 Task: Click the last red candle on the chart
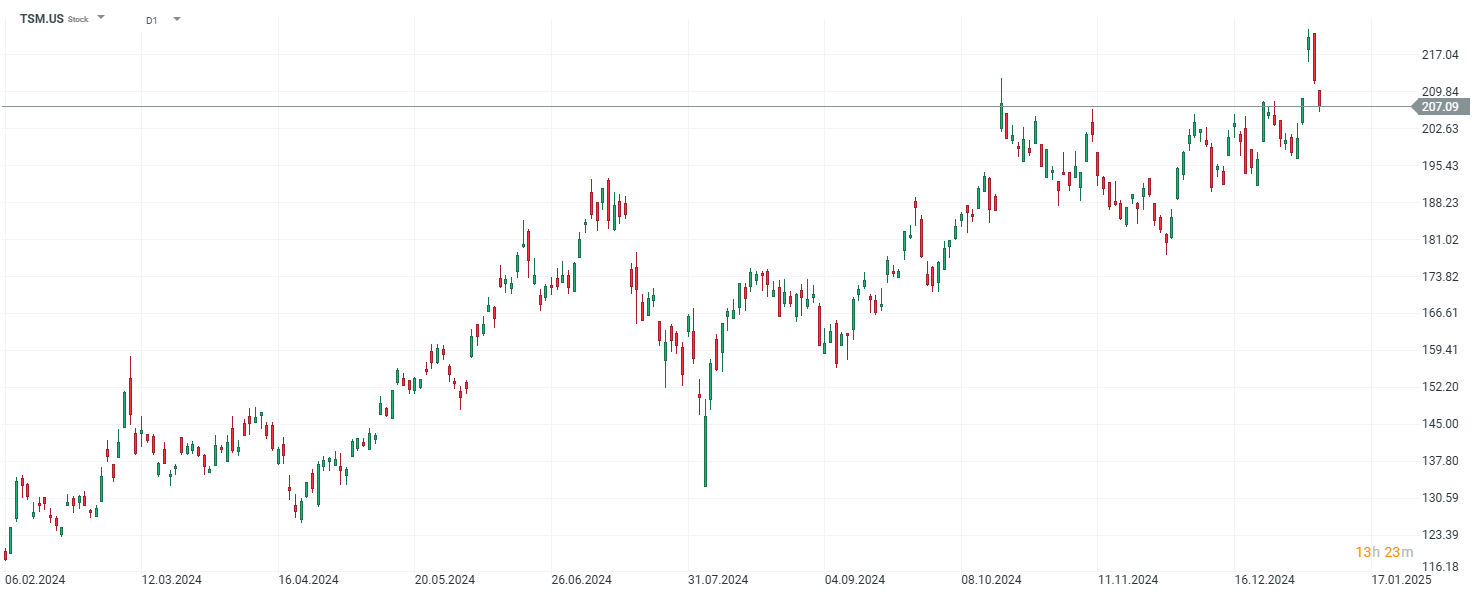click(1320, 98)
